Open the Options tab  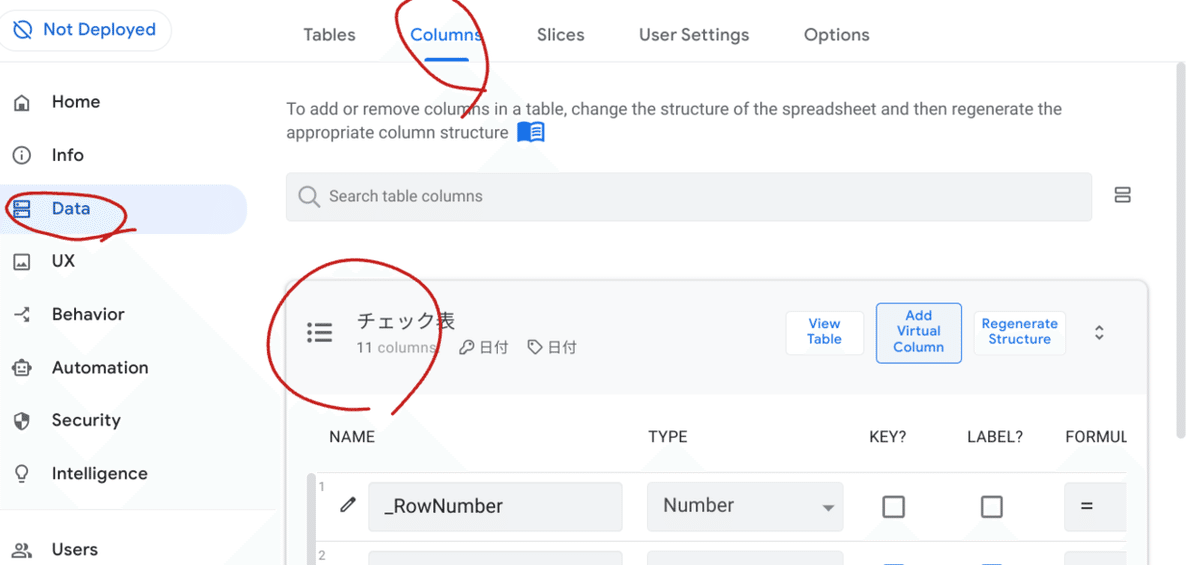tap(837, 35)
